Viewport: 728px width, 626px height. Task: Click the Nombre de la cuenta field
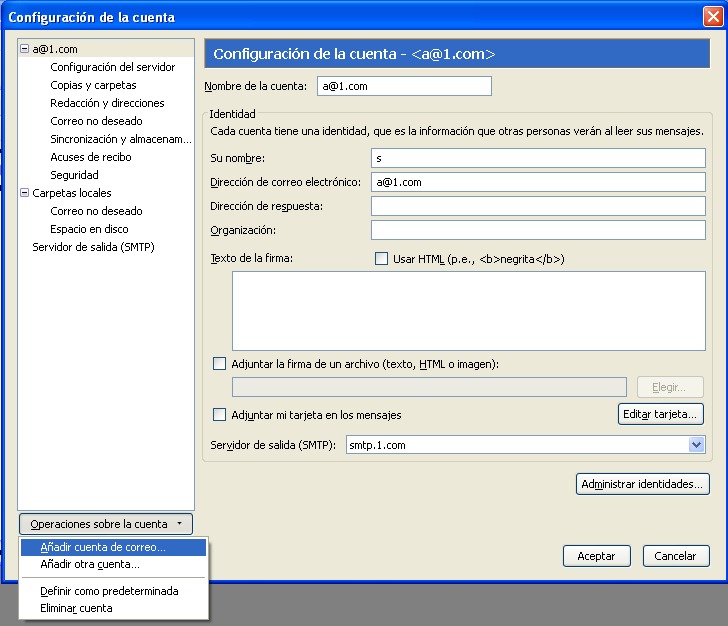404,86
